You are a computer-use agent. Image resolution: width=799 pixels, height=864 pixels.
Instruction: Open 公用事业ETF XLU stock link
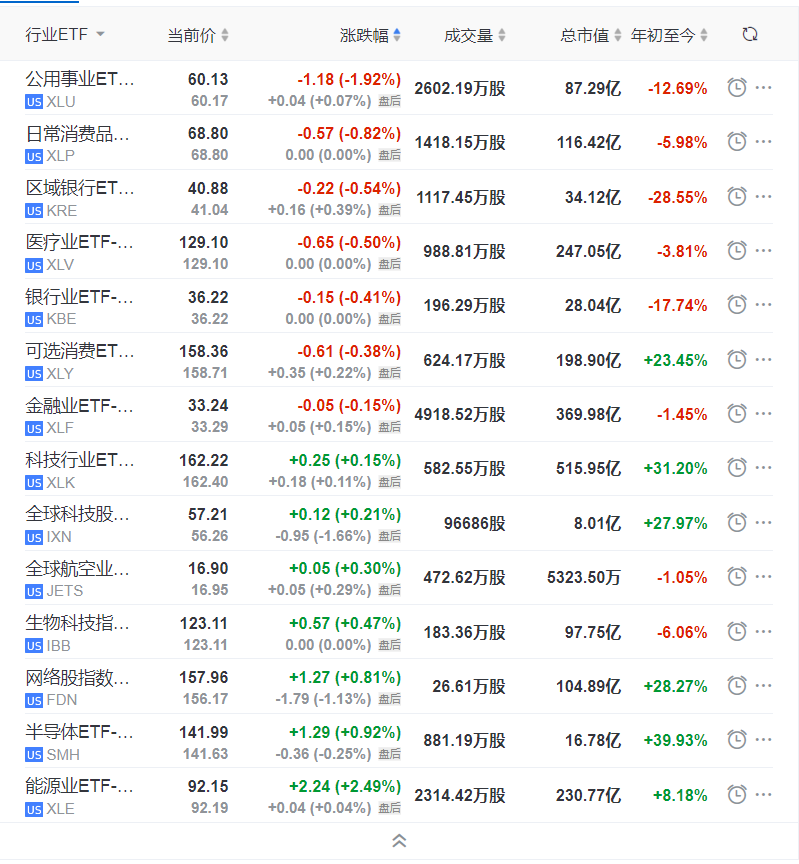(x=79, y=79)
